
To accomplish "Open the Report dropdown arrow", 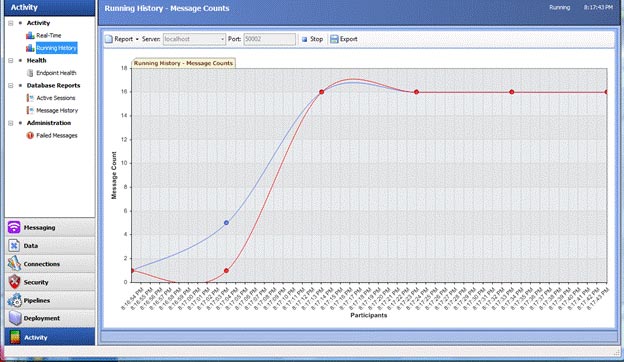I will click(x=137, y=39).
